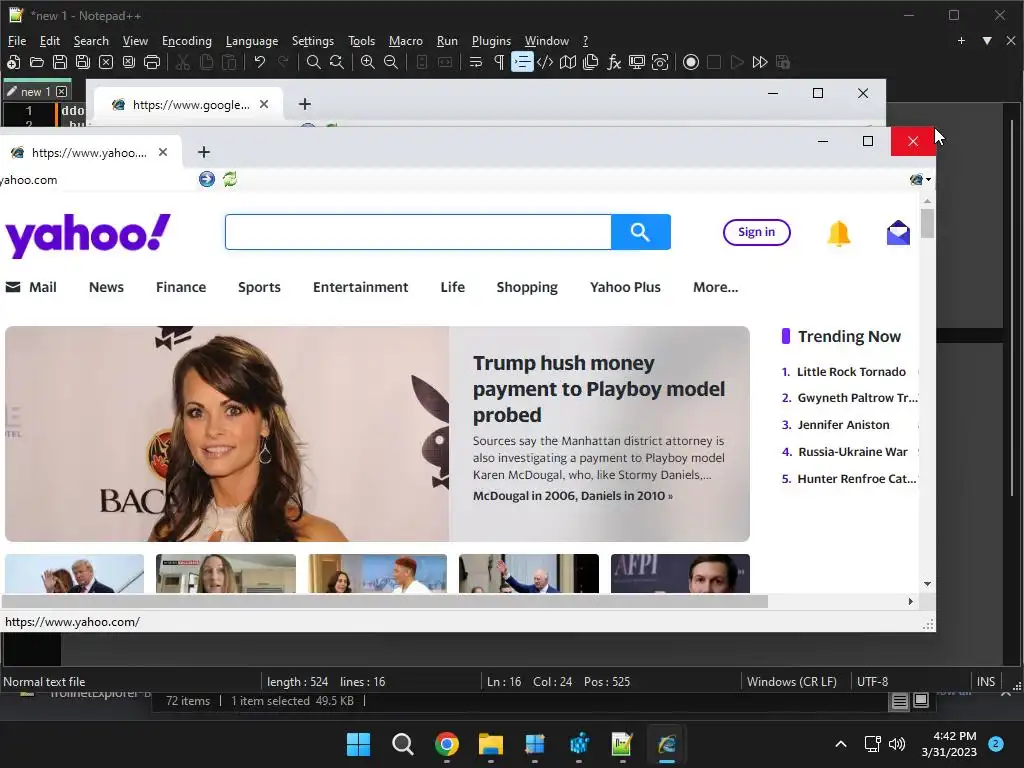Click Windows (CR LF) line ending selector
The image size is (1024, 768).
pyautogui.click(x=792, y=682)
